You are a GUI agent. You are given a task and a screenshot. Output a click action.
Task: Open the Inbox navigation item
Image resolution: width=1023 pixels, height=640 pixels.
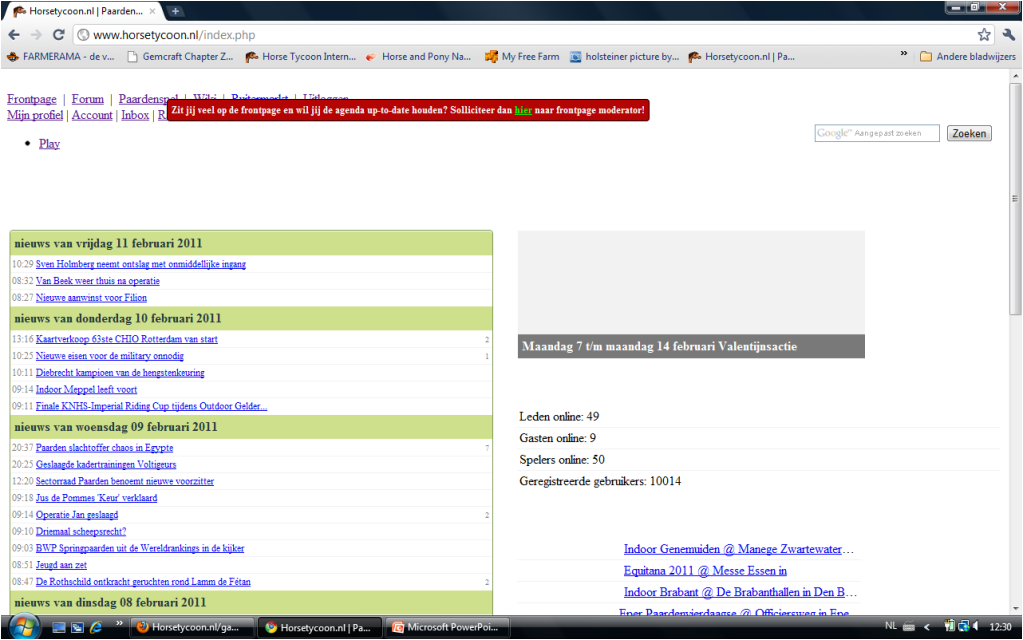[135, 115]
